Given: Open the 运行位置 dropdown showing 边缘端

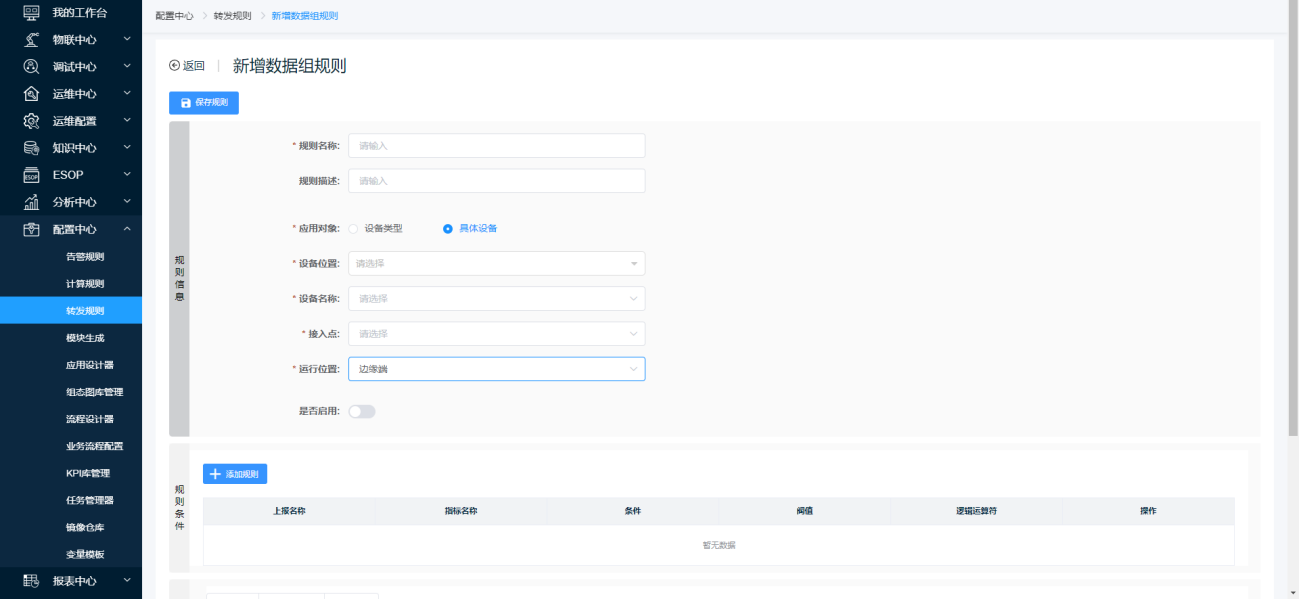Looking at the screenshot, I should [496, 369].
